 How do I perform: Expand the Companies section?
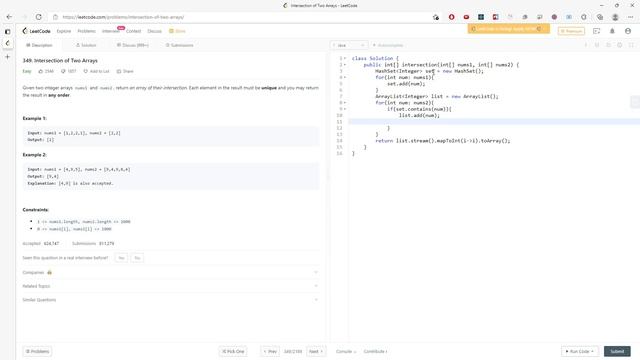170,272
